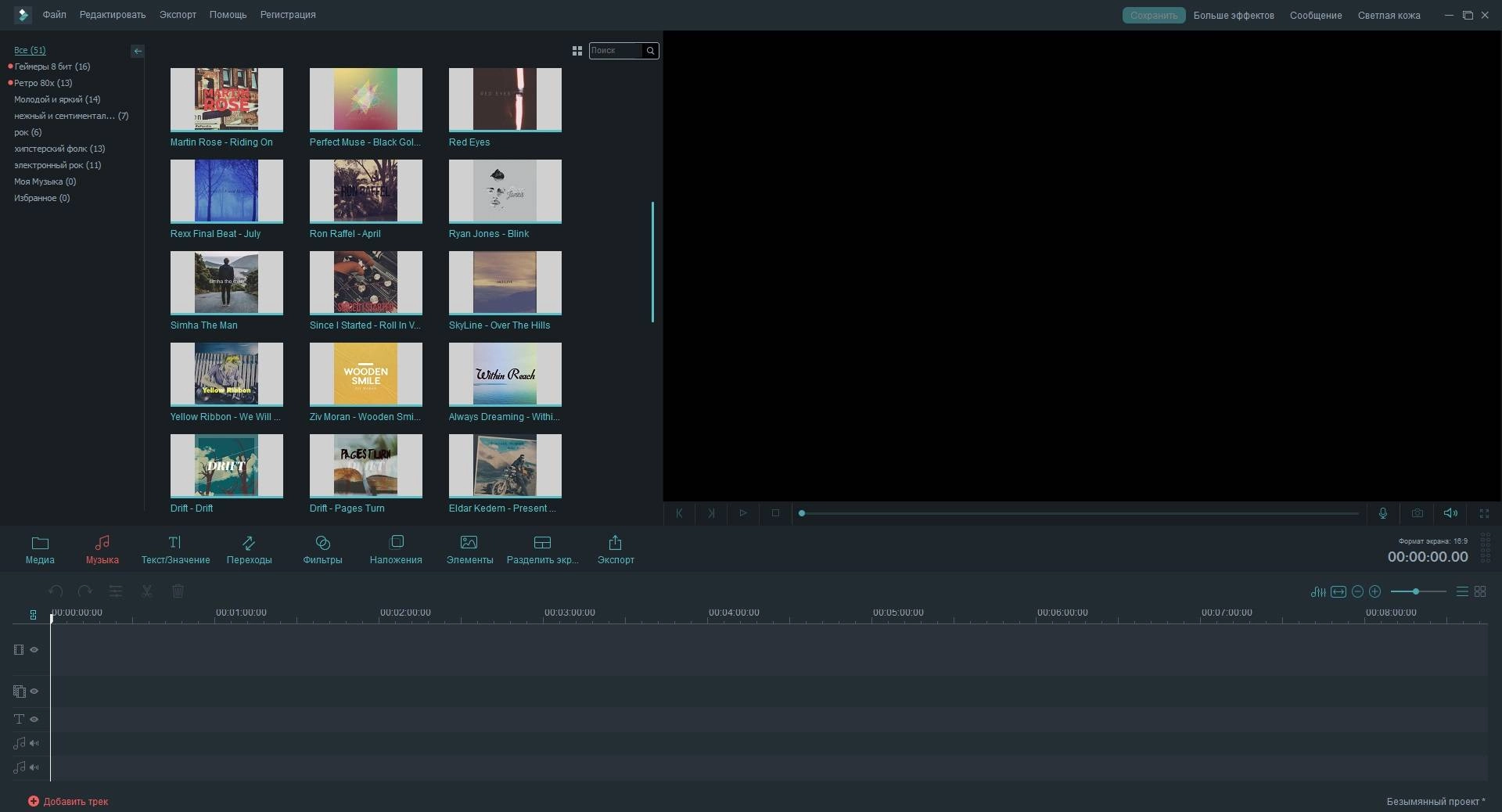Record a voiceover with microphone icon
The image size is (1502, 812).
click(x=1383, y=513)
